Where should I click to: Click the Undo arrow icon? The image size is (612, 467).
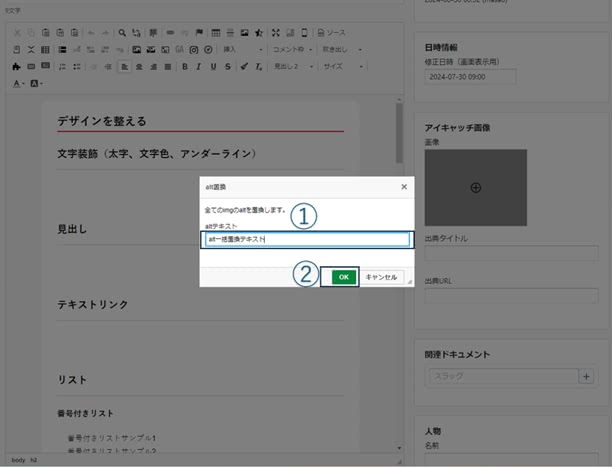[x=91, y=33]
